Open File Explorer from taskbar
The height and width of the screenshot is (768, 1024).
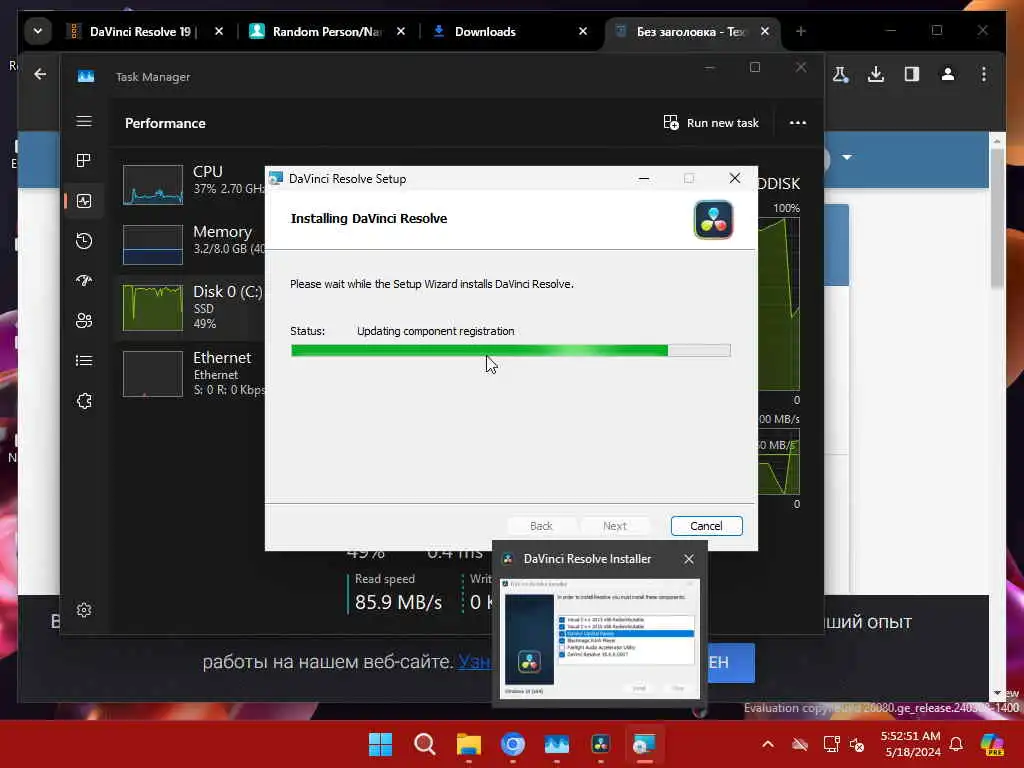point(468,744)
